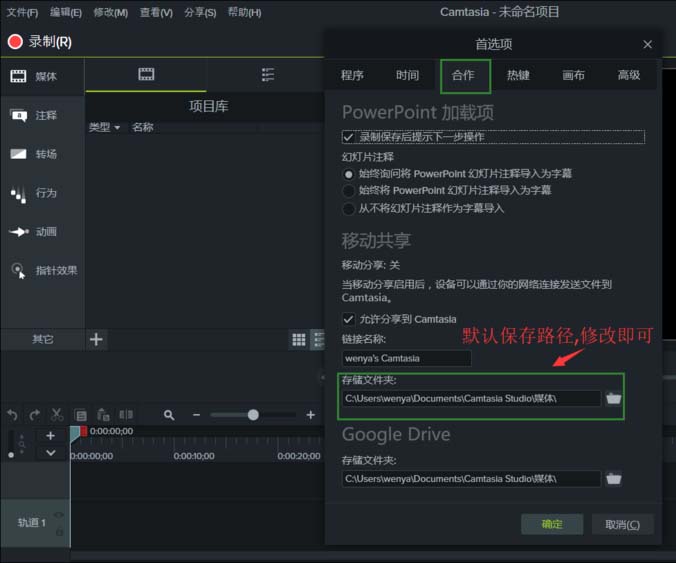Switch to library list tab
This screenshot has width=676, height=563.
click(x=267, y=74)
